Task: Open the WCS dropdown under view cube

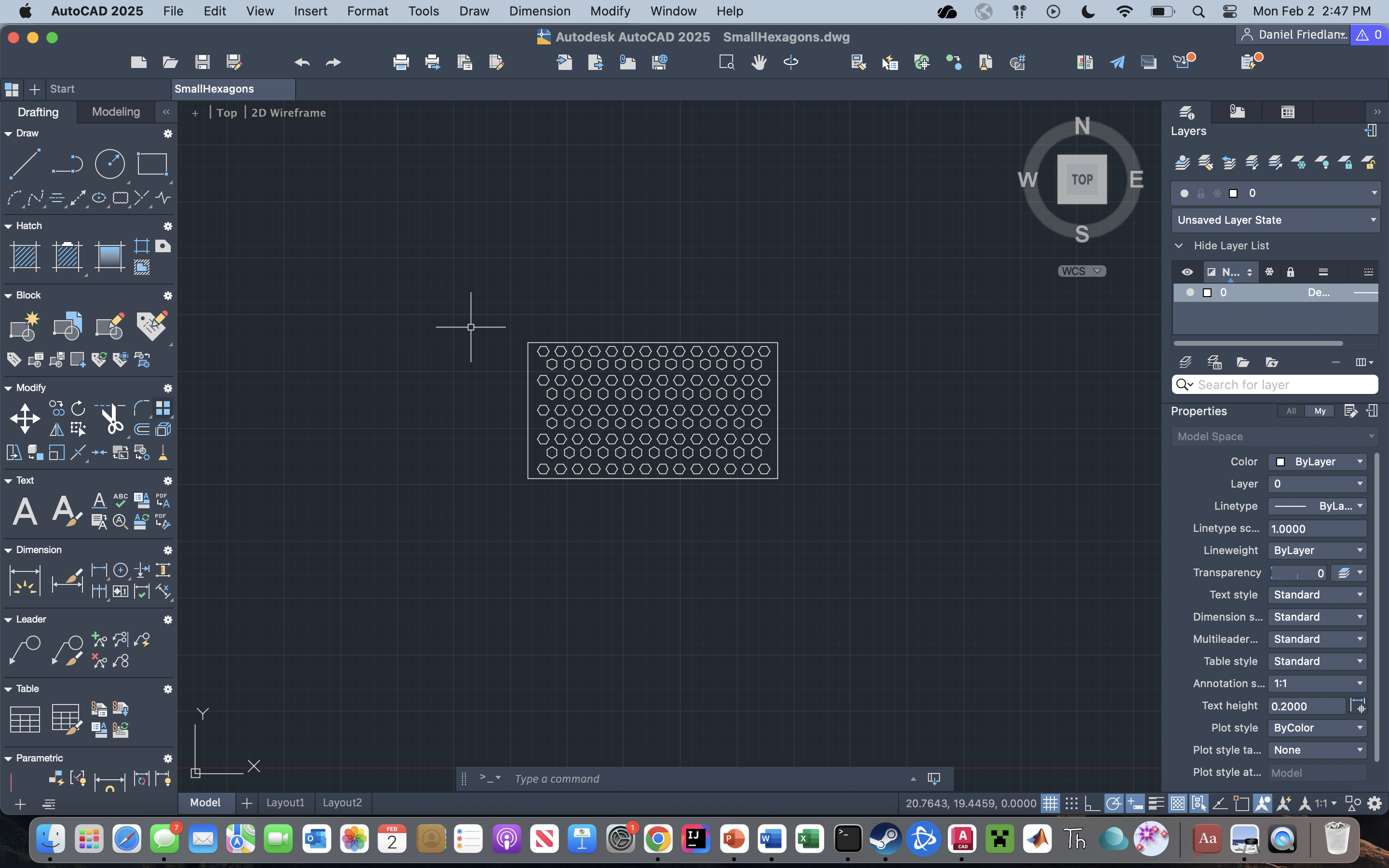Action: [1081, 271]
